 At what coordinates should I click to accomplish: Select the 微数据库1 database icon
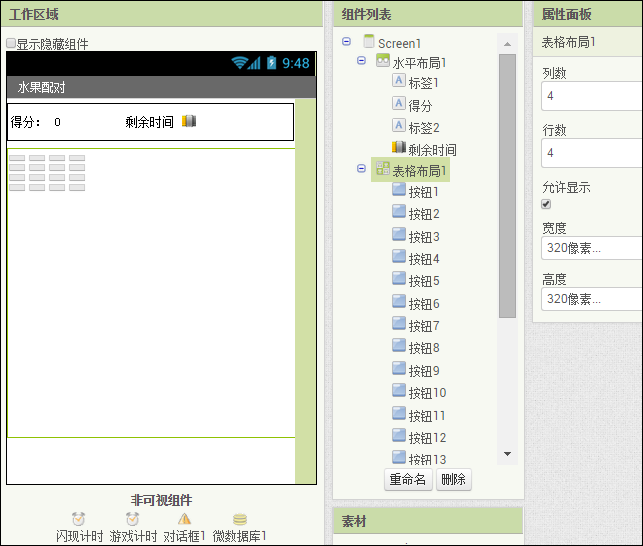tap(240, 519)
